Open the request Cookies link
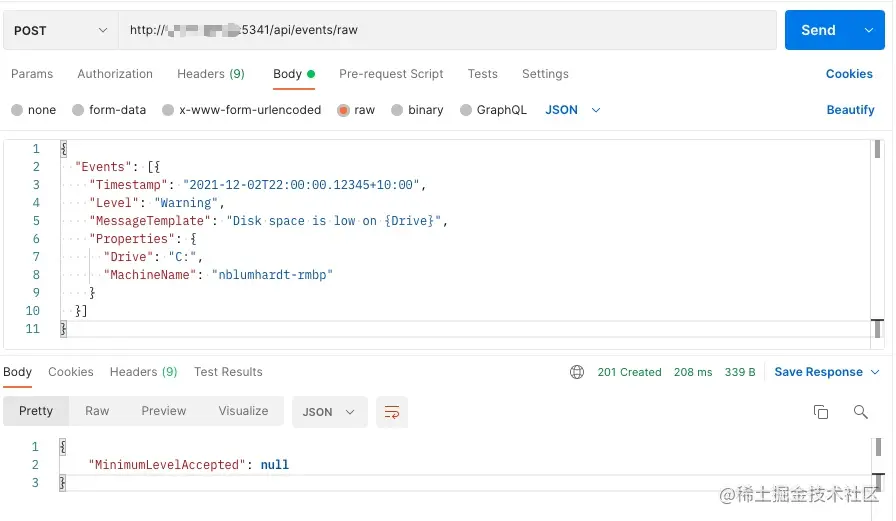The width and height of the screenshot is (896, 521). (x=849, y=74)
